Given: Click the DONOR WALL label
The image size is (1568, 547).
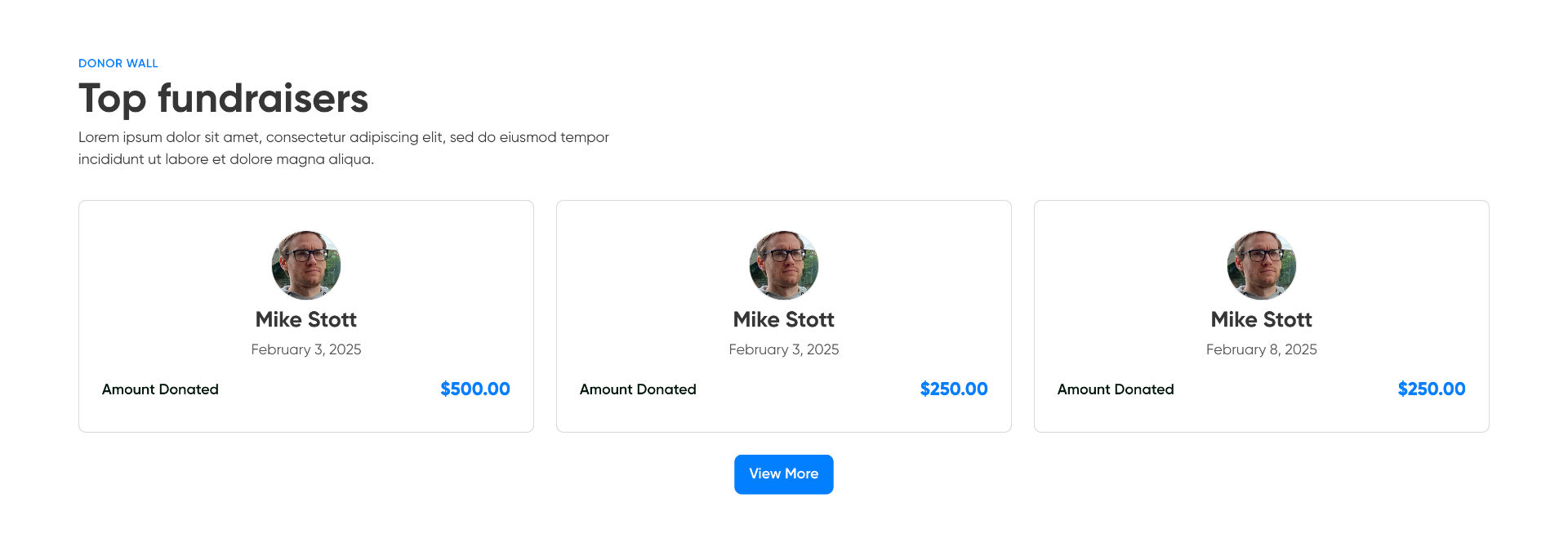Looking at the screenshot, I should tap(118, 64).
